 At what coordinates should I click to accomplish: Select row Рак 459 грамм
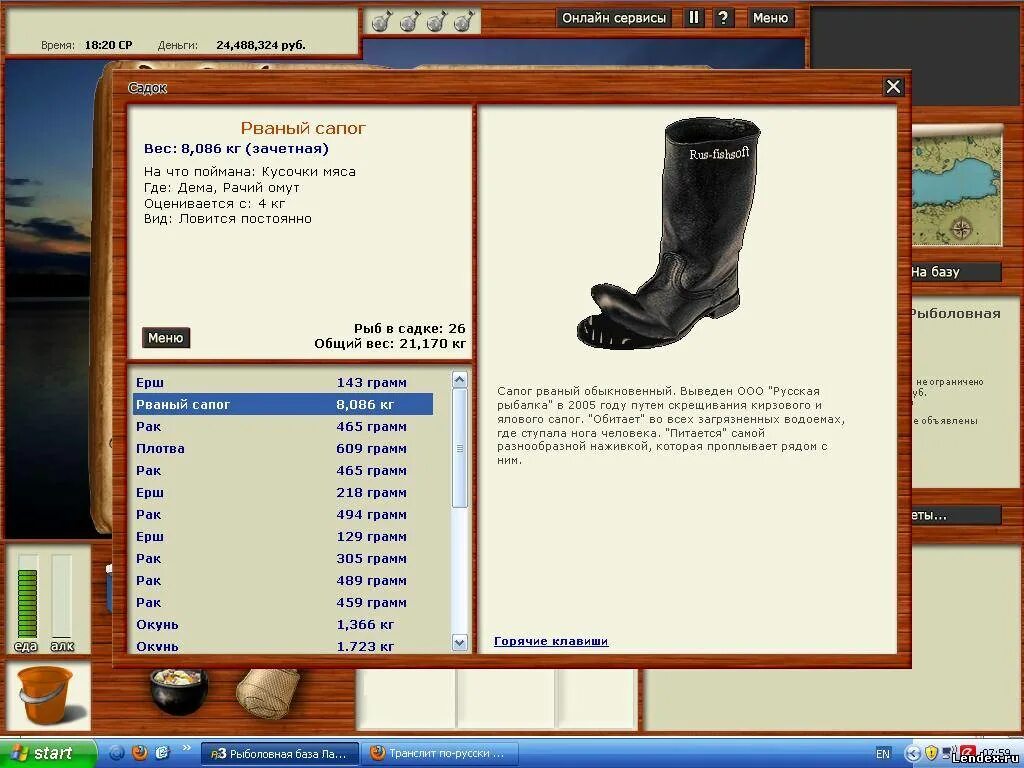(x=283, y=603)
